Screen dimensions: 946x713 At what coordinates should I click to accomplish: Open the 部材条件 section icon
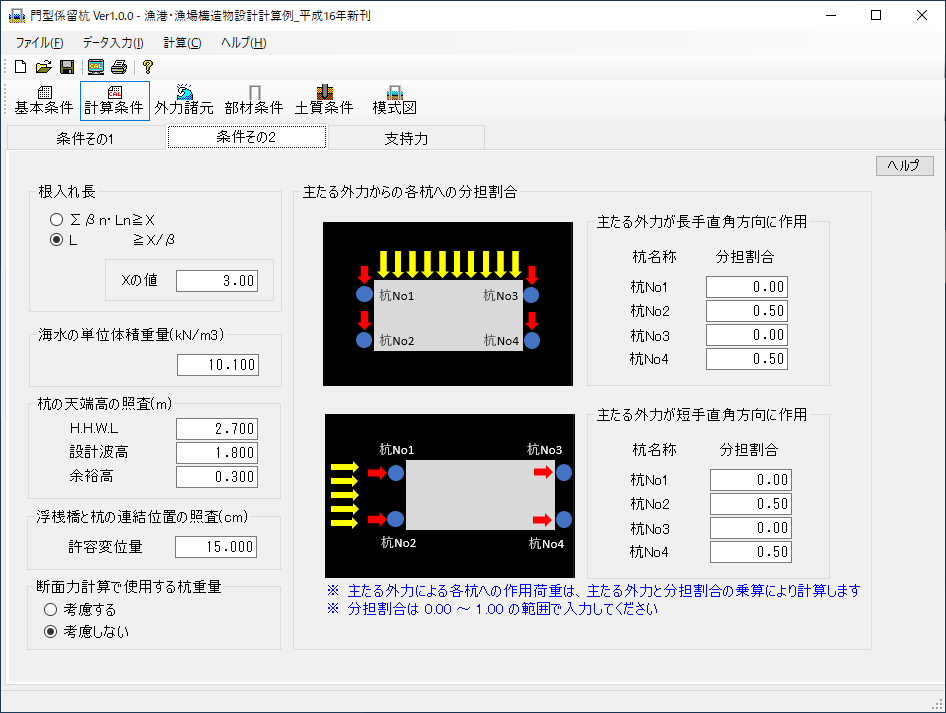[x=254, y=101]
